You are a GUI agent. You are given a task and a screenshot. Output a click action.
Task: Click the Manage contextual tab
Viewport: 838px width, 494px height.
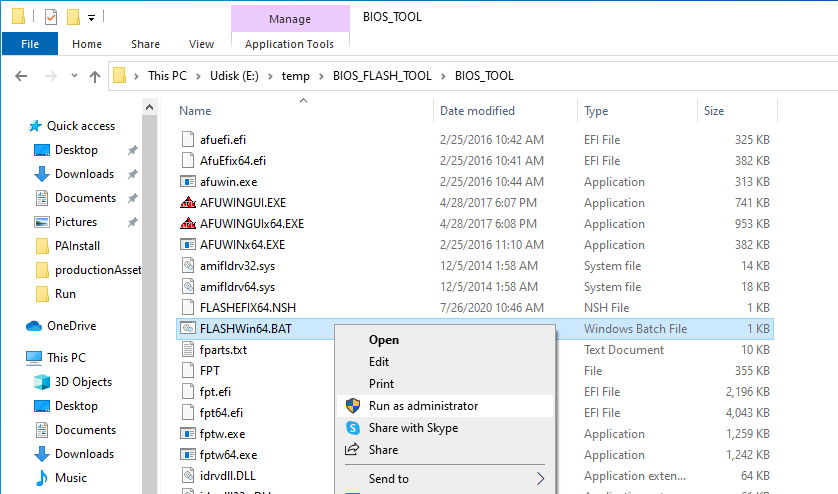[x=290, y=19]
